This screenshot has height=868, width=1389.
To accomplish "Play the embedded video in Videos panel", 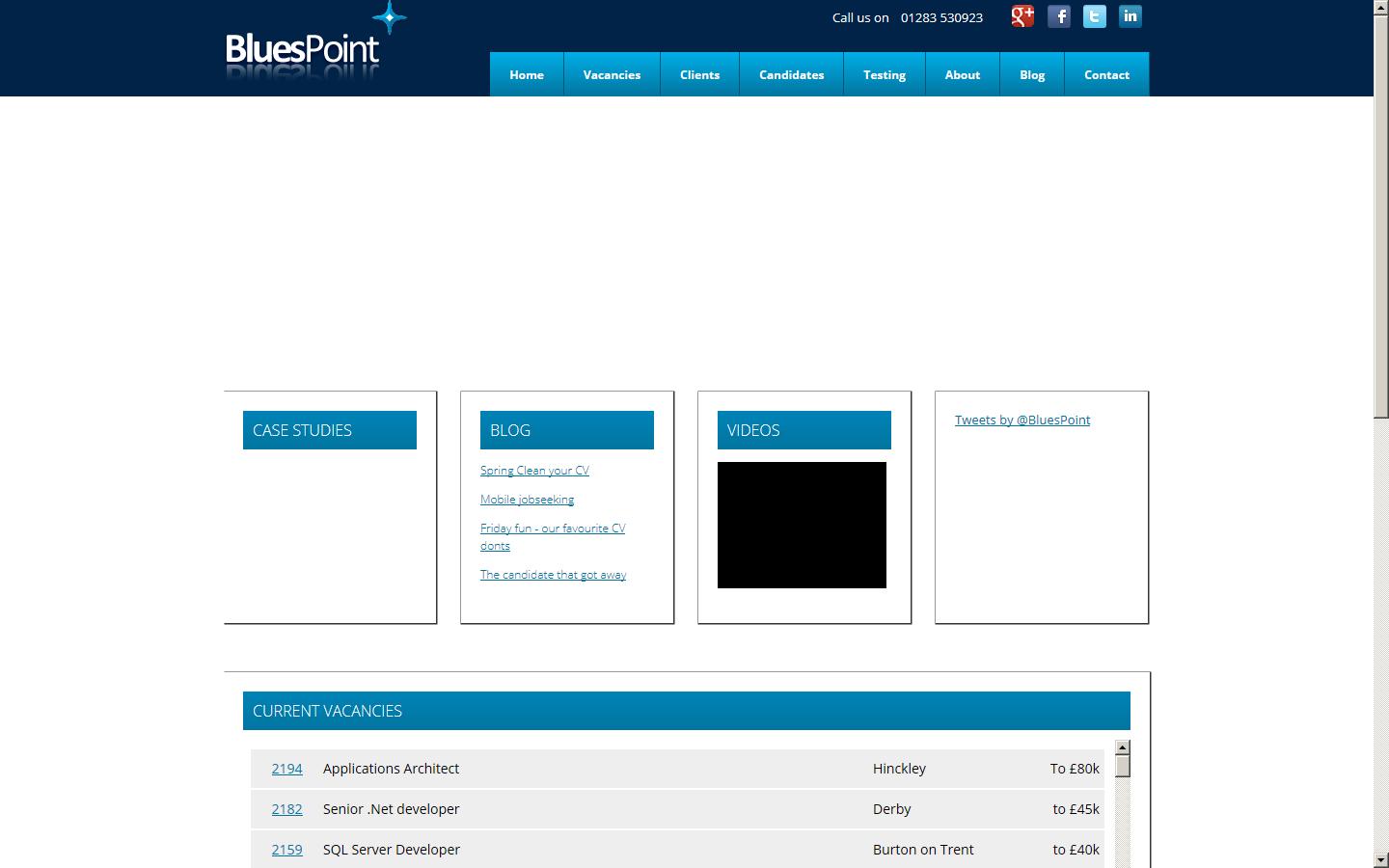I will point(801,525).
